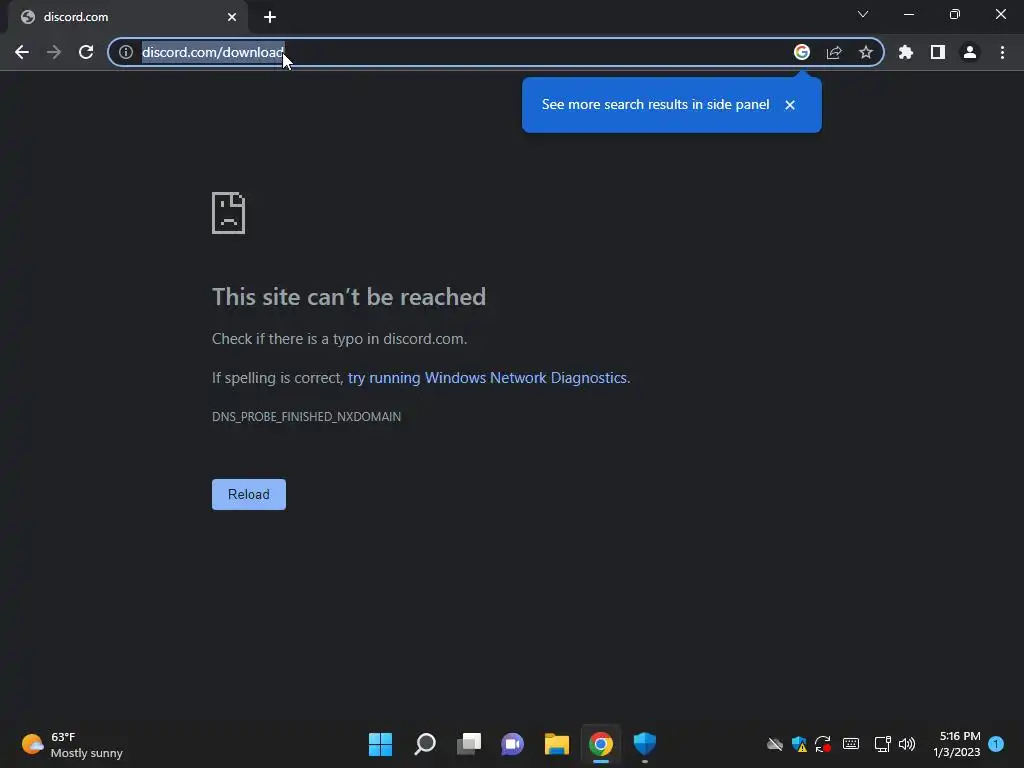This screenshot has height=768, width=1024.
Task: Toggle the Chrome side panel
Action: coord(938,52)
